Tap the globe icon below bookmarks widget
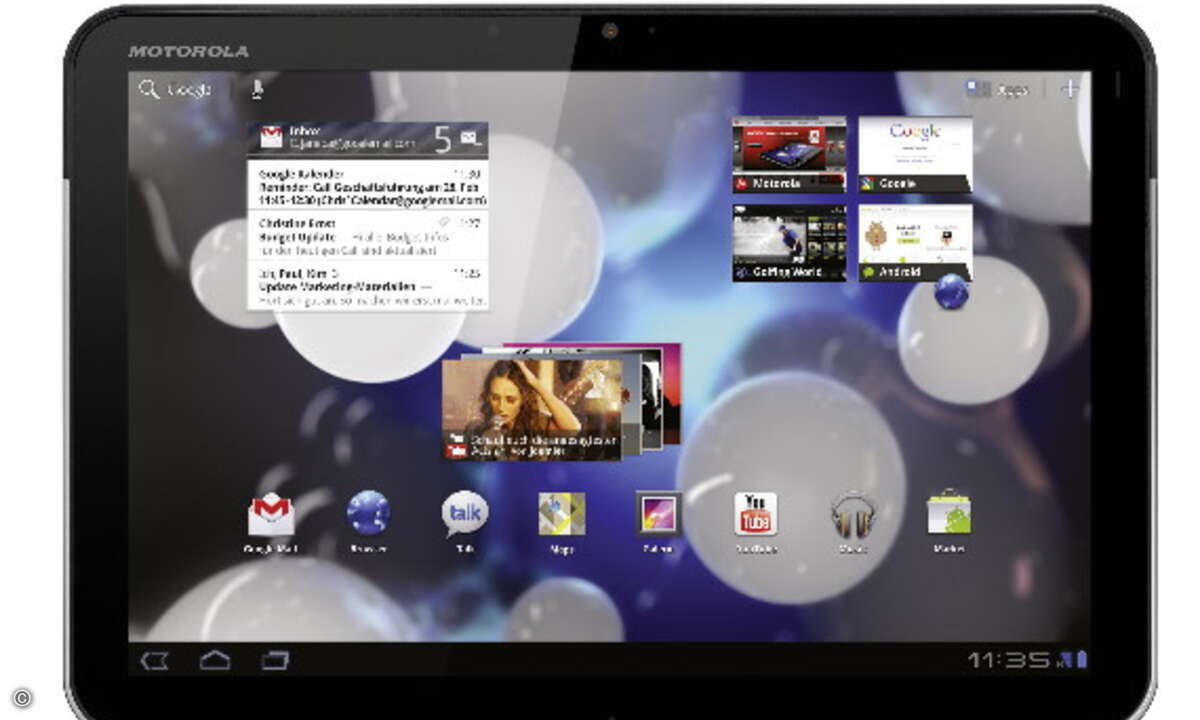 [x=951, y=292]
